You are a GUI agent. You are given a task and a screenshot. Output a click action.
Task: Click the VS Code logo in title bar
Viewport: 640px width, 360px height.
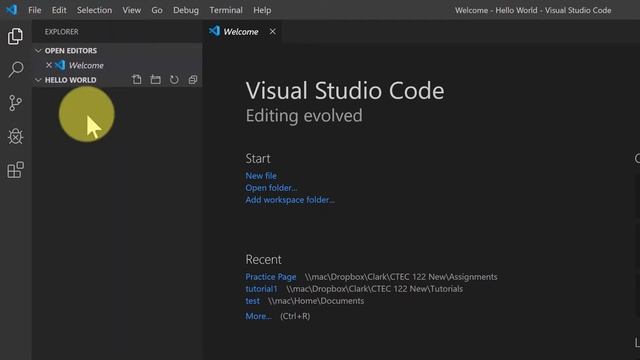[x=11, y=10]
